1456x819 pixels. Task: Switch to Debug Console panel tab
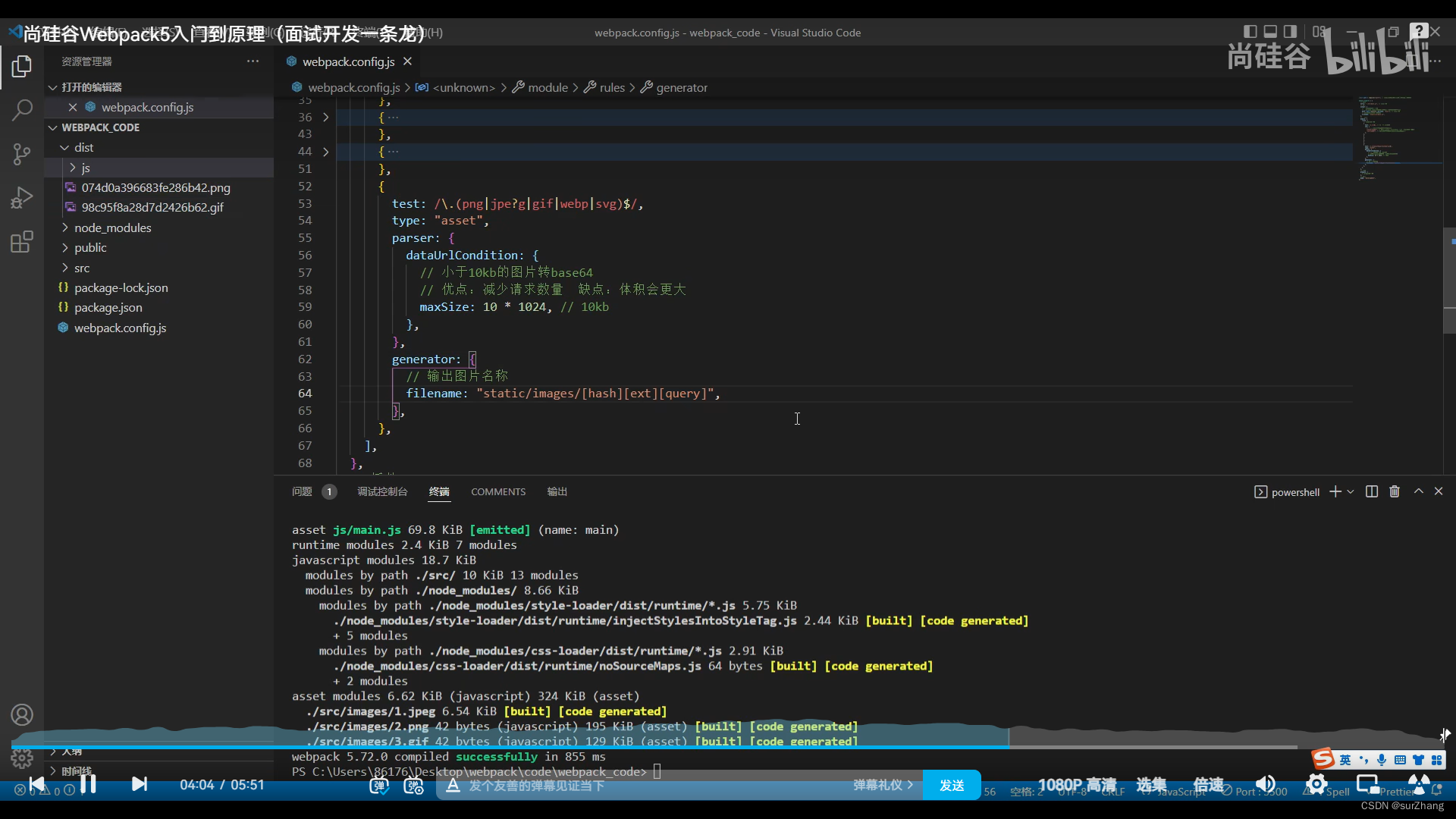pyautogui.click(x=382, y=491)
